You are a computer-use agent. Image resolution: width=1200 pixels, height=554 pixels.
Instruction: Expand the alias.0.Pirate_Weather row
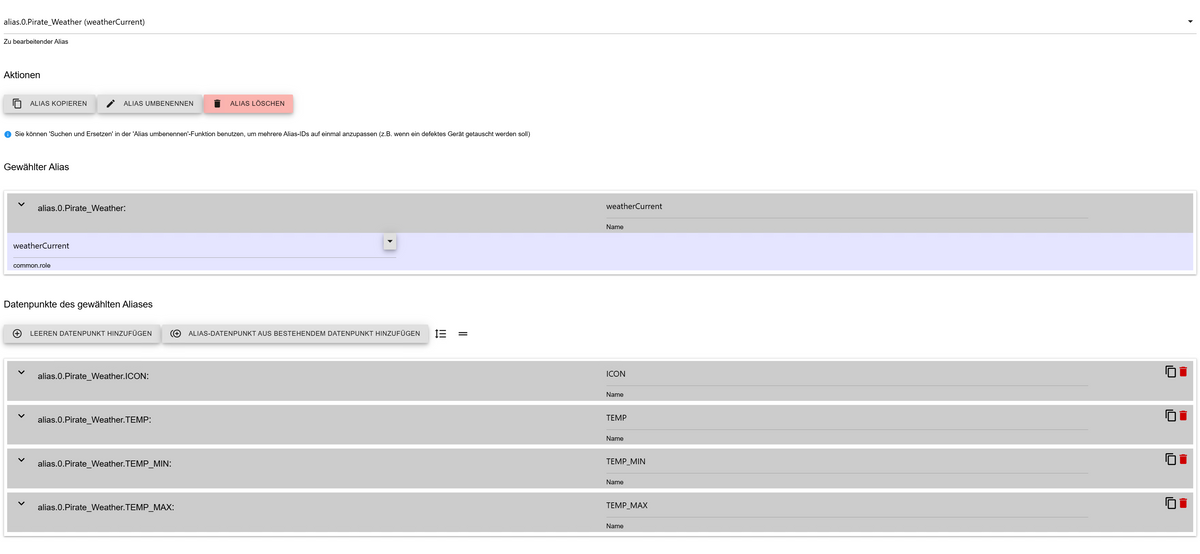point(21,205)
